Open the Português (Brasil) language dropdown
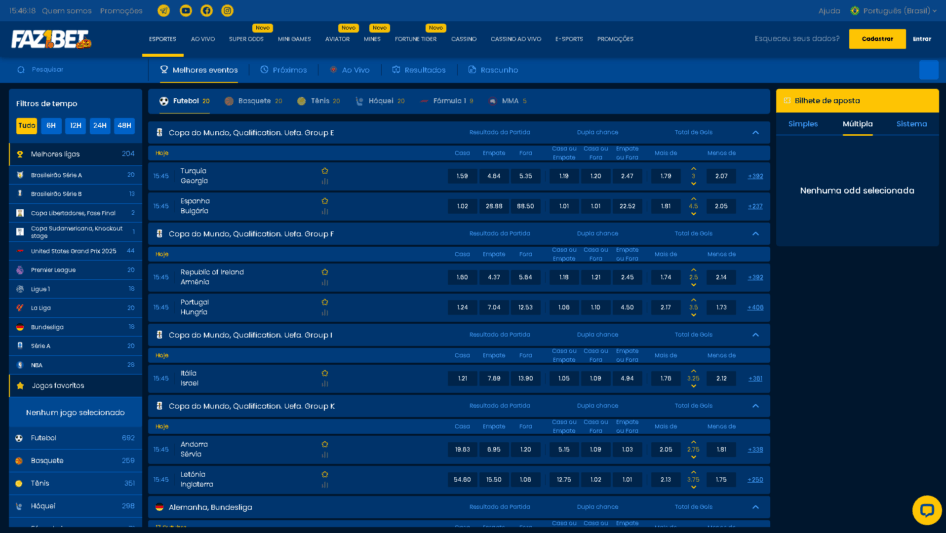This screenshot has width=946, height=533. tap(894, 11)
